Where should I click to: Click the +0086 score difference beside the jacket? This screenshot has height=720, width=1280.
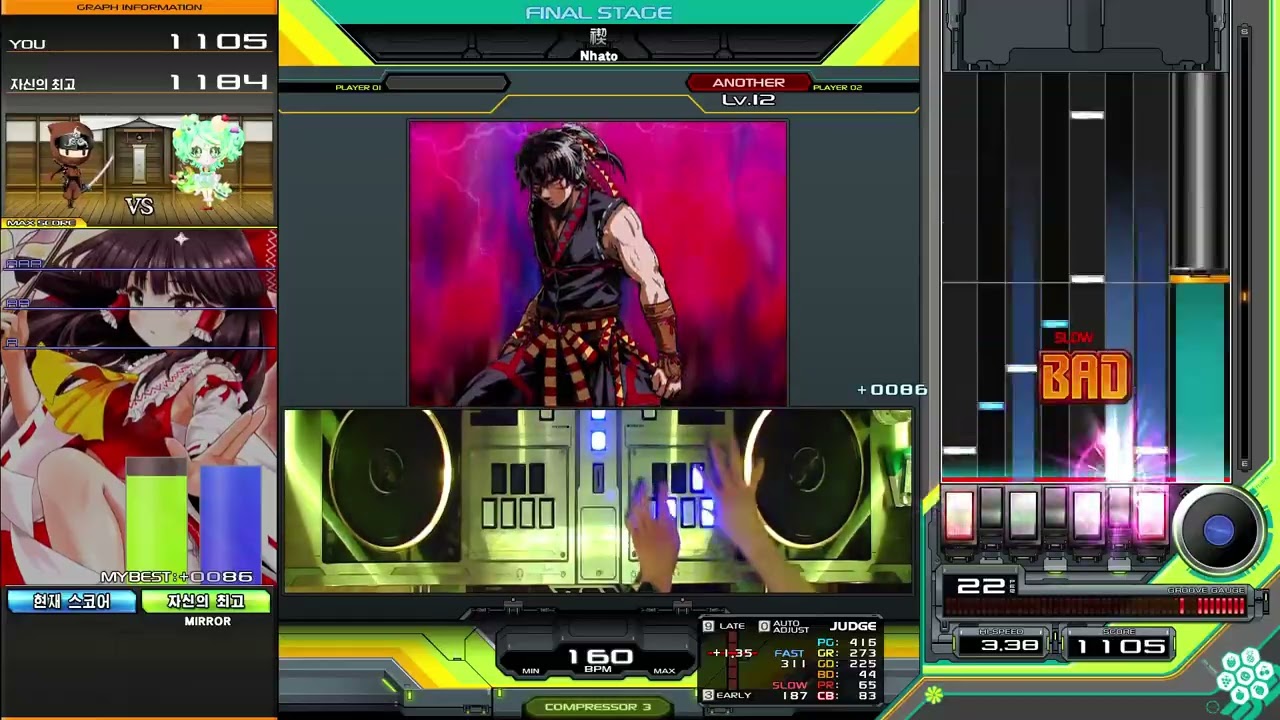pos(892,390)
